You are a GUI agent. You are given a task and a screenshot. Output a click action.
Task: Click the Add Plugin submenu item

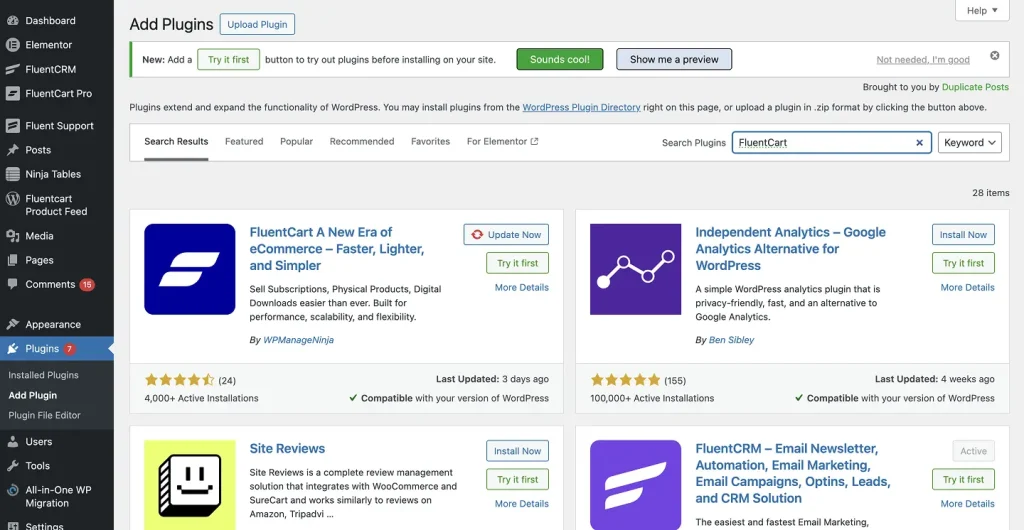[x=33, y=396]
